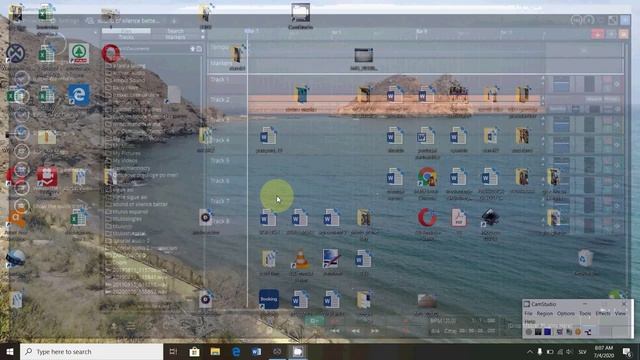640x360 pixels.
Task: Select Track 1 header in timeline
Action: click(x=220, y=80)
